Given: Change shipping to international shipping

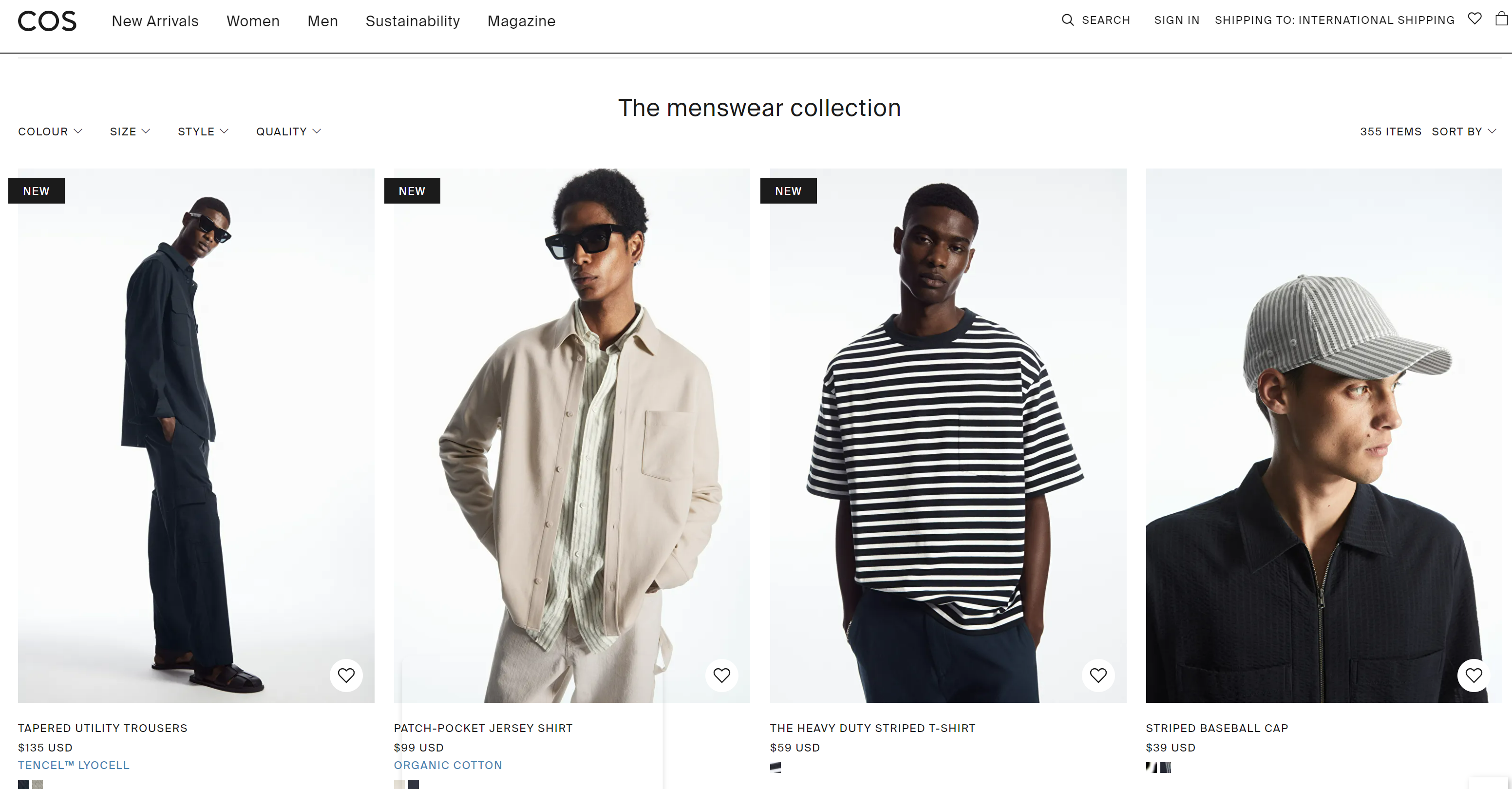Looking at the screenshot, I should [1335, 20].
